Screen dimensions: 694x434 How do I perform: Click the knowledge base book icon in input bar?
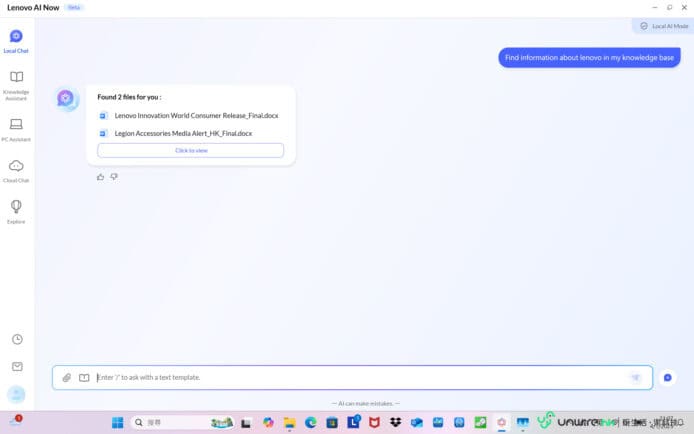tap(84, 377)
